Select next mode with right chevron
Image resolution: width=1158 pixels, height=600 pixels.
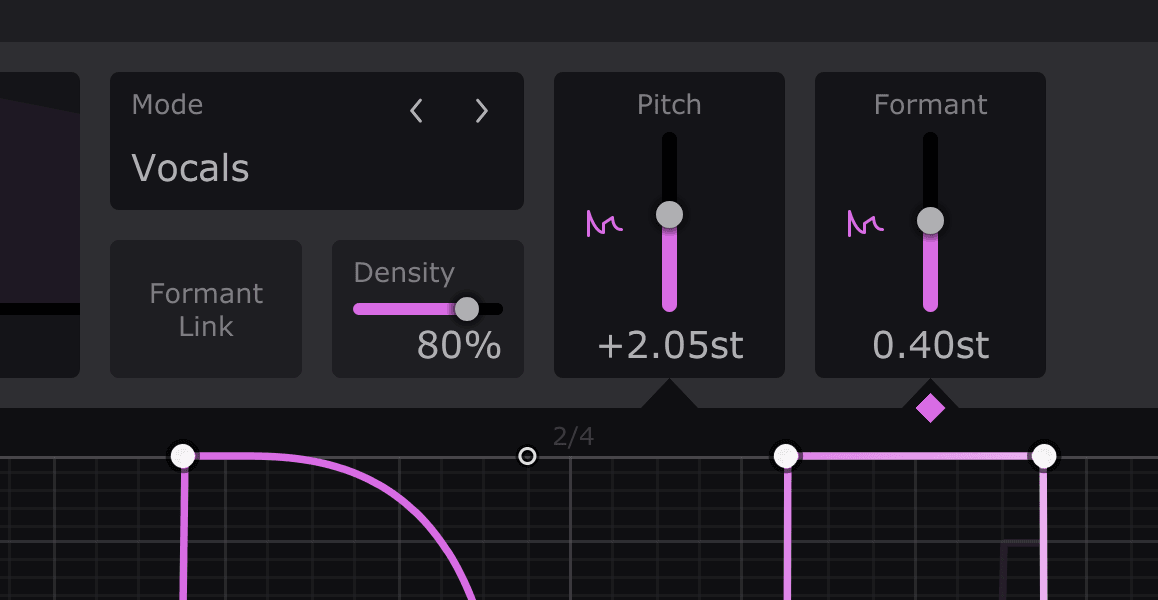(482, 111)
